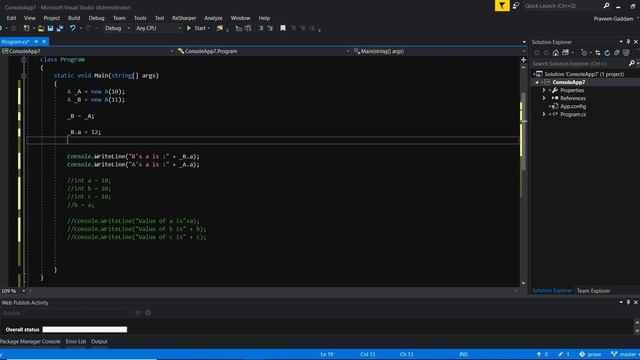Screen dimensions: 640x360
Task: Click the master branch indicator in status bar
Action: (x=623, y=354)
